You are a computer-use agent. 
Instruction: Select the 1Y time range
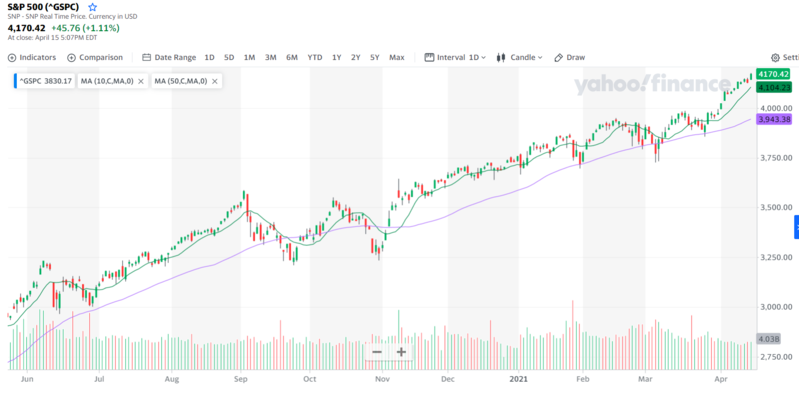[x=336, y=58]
